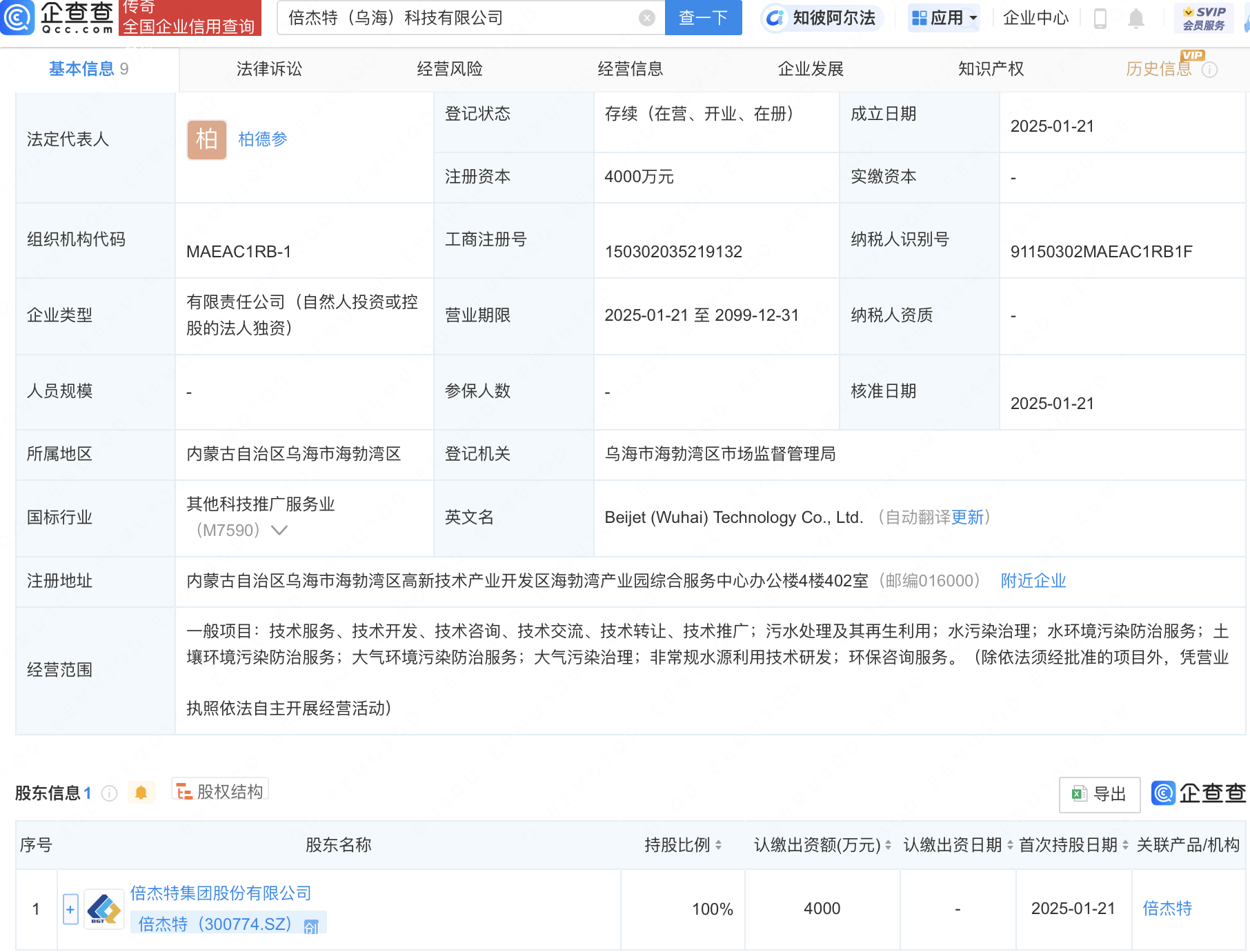Click the 传奇 全国企业信用查询 banner
The height and width of the screenshot is (952, 1250).
coord(190,17)
